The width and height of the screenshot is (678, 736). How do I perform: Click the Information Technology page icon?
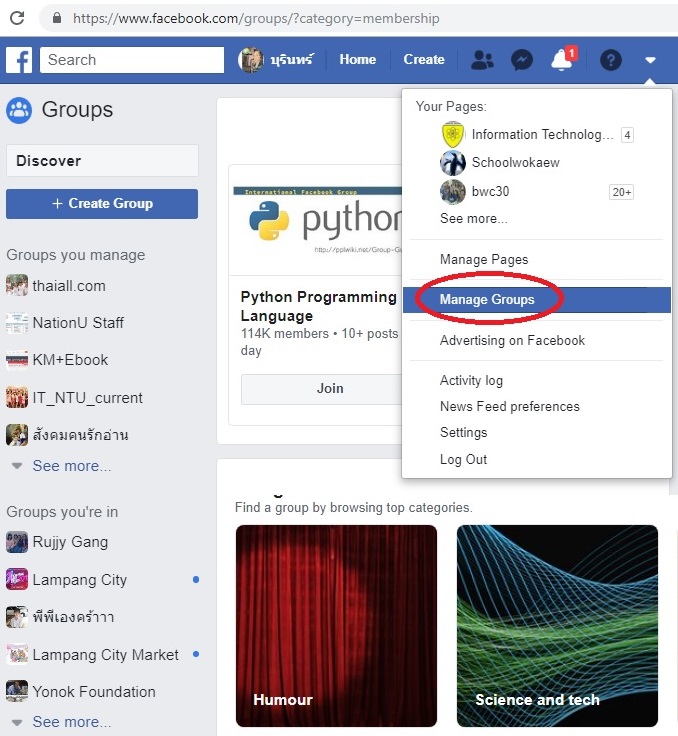pyautogui.click(x=453, y=135)
